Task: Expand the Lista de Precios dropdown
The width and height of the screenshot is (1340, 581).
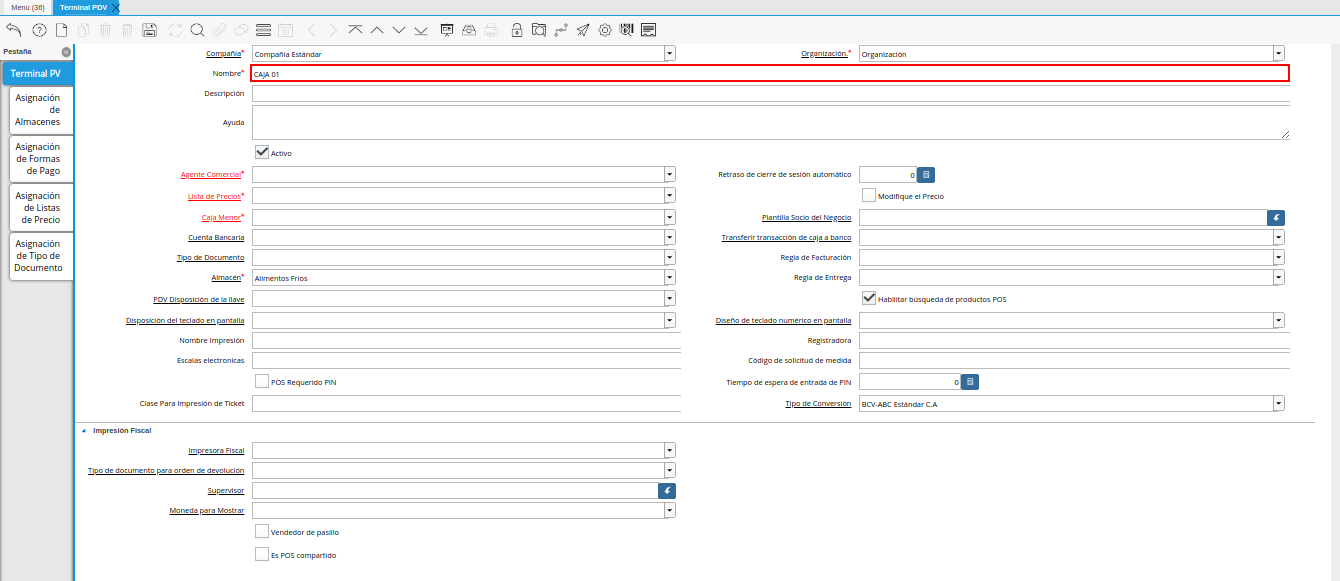Action: pyautogui.click(x=670, y=196)
